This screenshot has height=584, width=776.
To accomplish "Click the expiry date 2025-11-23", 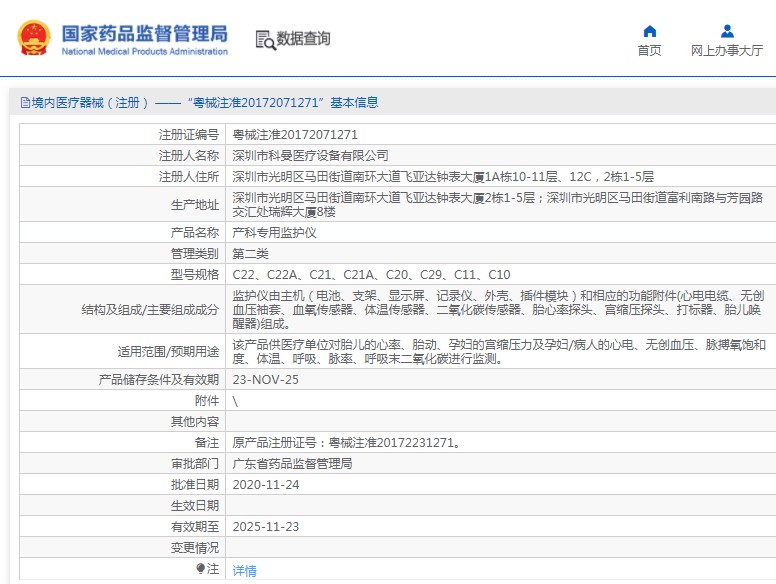I will (x=265, y=526).
